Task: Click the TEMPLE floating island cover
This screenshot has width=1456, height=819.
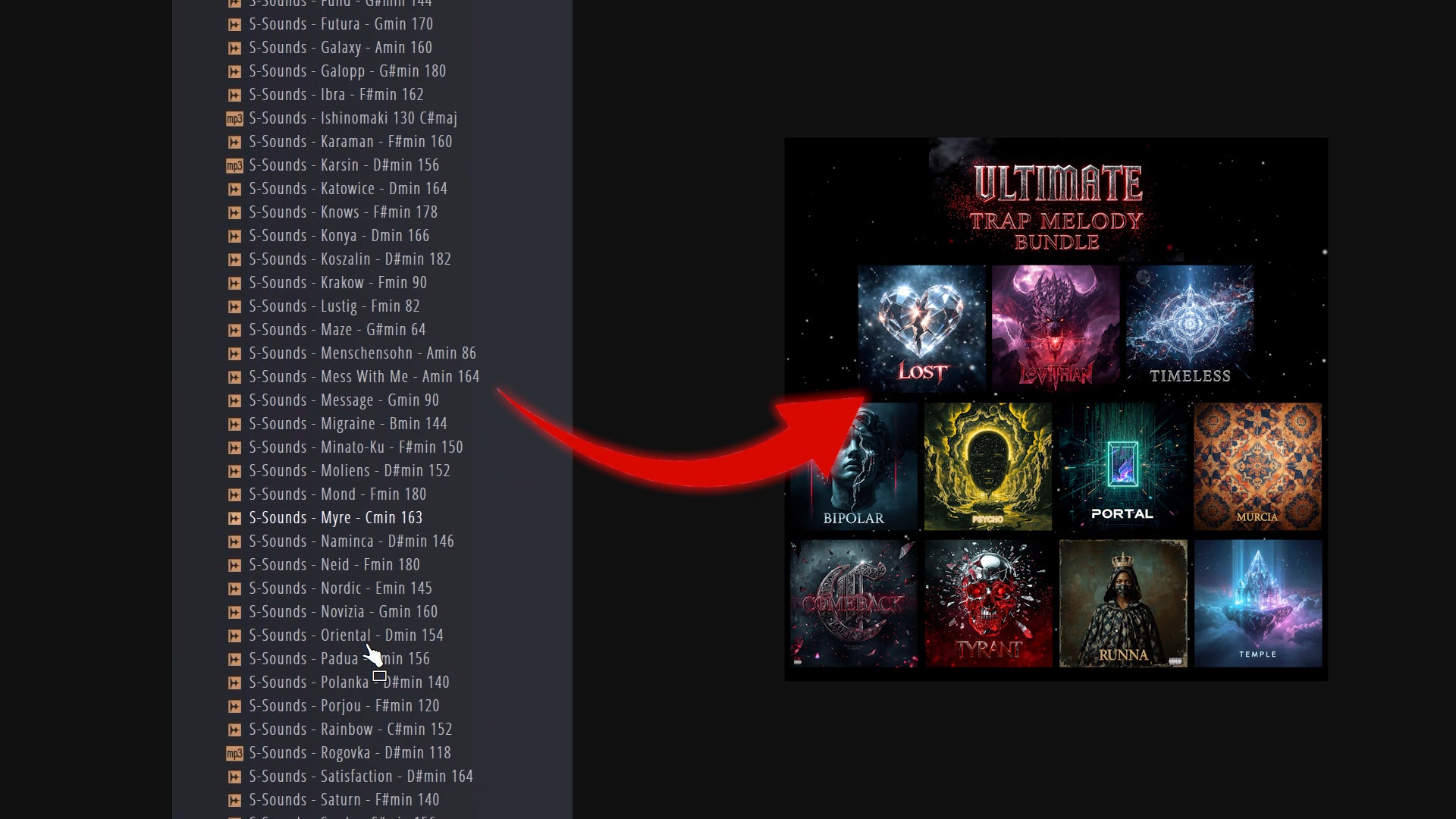Action: tap(1257, 603)
